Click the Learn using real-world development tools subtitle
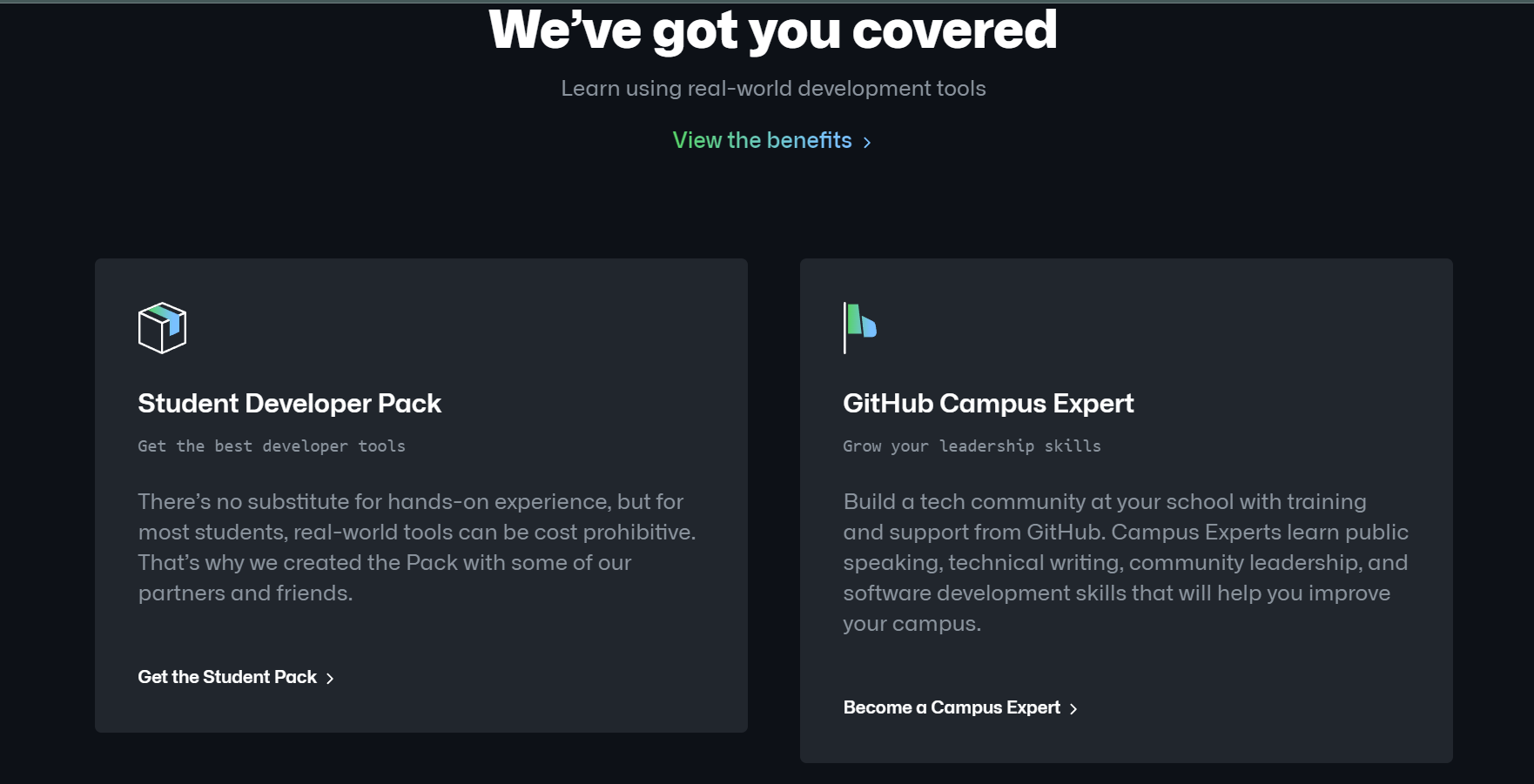The height and width of the screenshot is (784, 1534). tap(773, 88)
